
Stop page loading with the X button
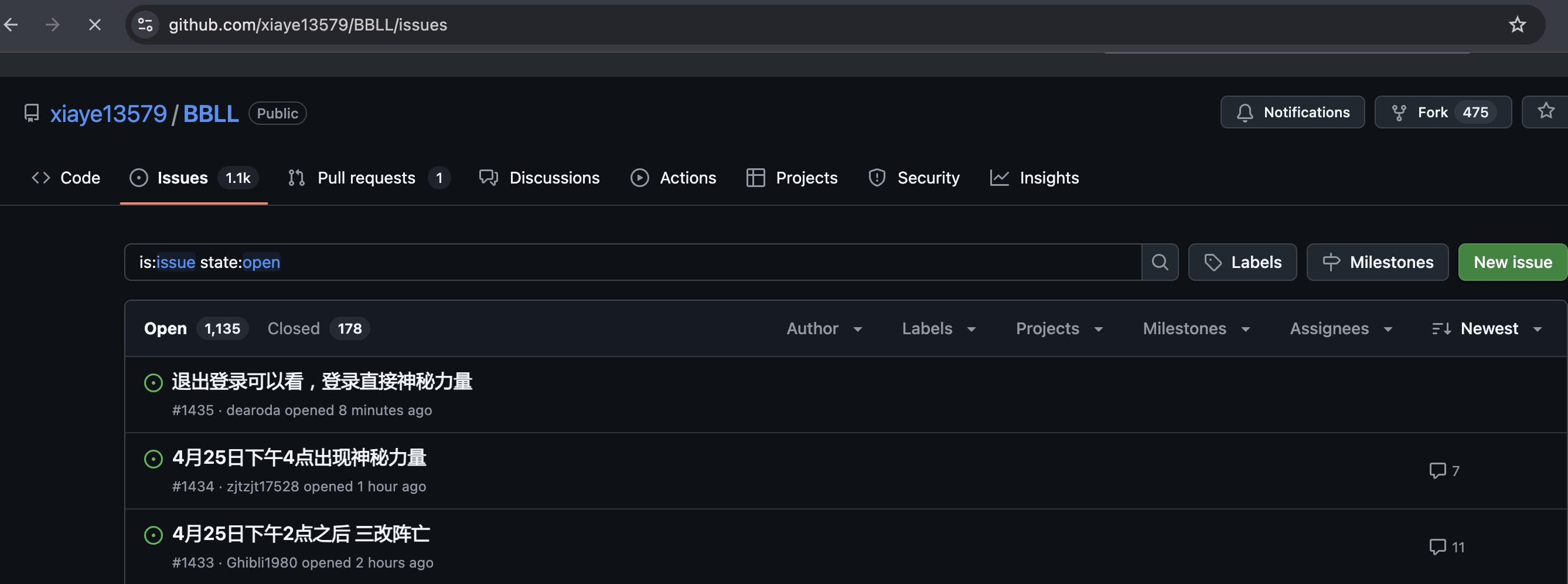94,25
